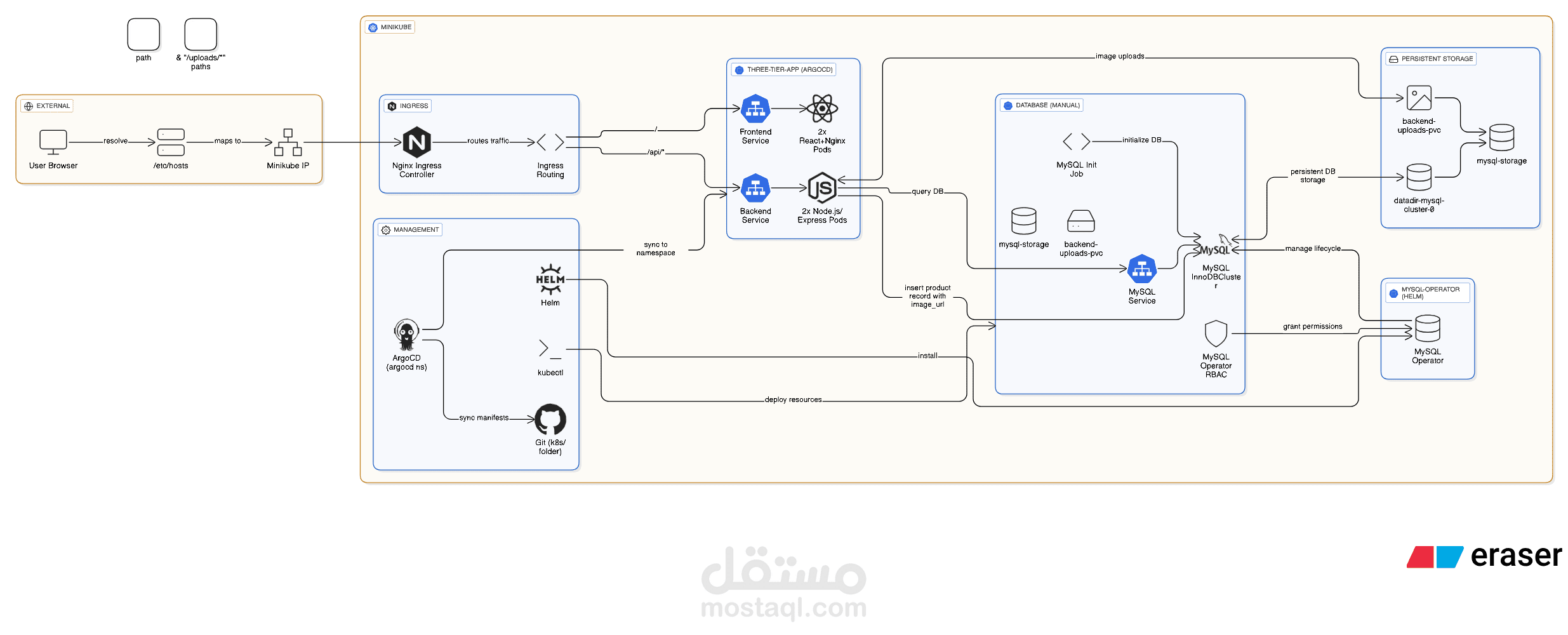This screenshot has height=635, width=1568.
Task: Click the User Browser monitor icon
Action: 53,142
